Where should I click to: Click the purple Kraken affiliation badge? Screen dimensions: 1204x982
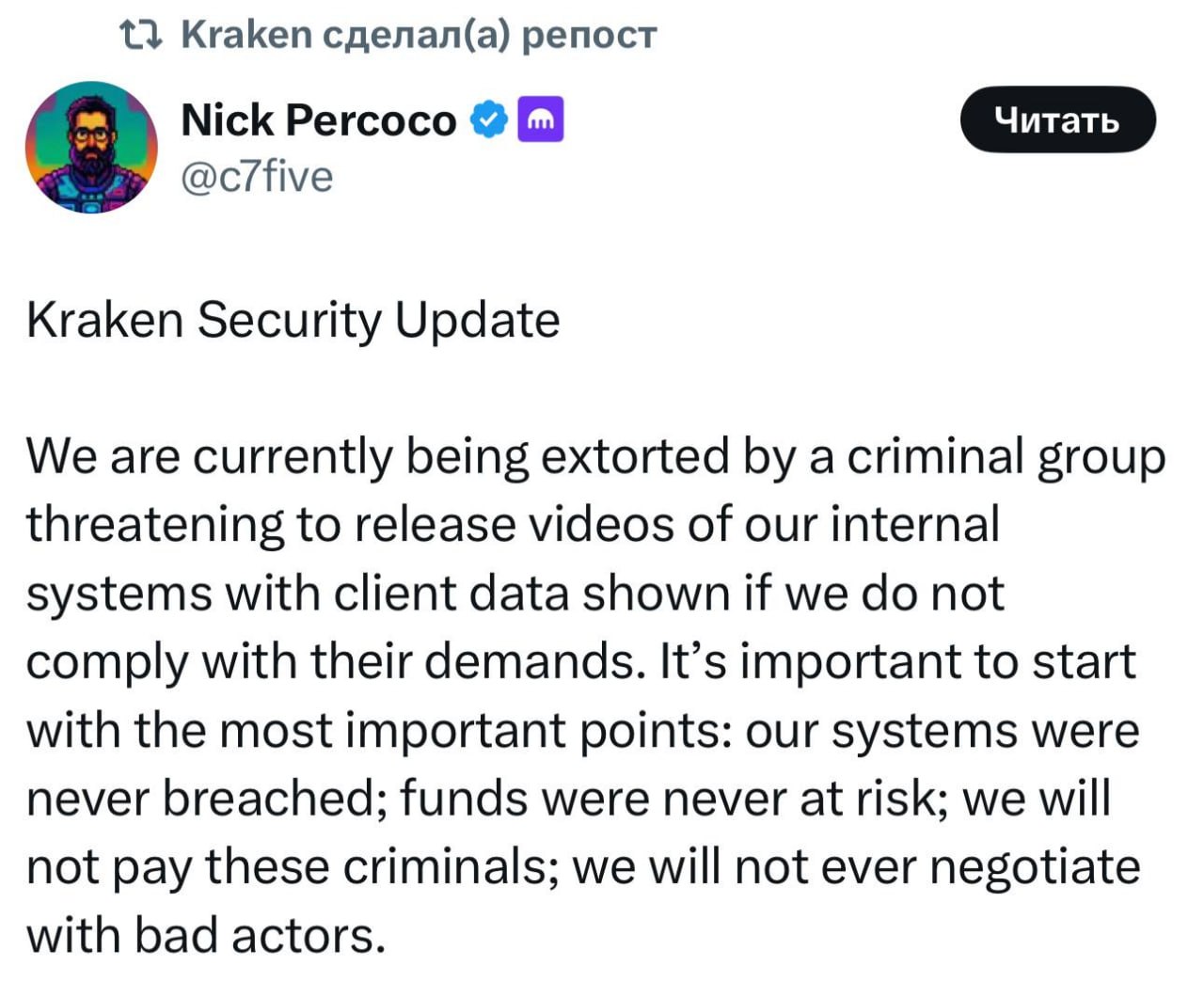click(x=541, y=119)
